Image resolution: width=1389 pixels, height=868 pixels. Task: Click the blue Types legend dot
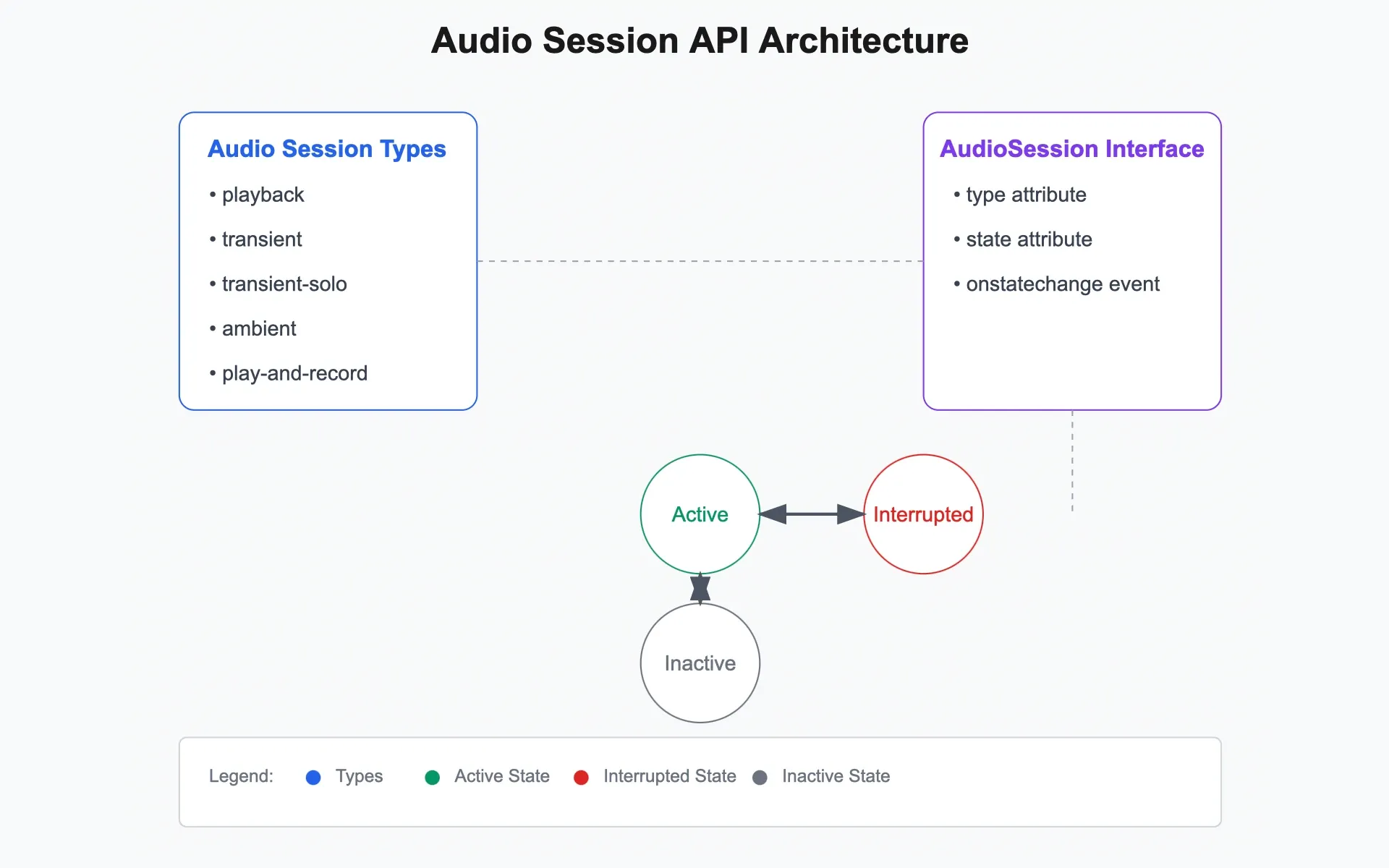(x=313, y=777)
